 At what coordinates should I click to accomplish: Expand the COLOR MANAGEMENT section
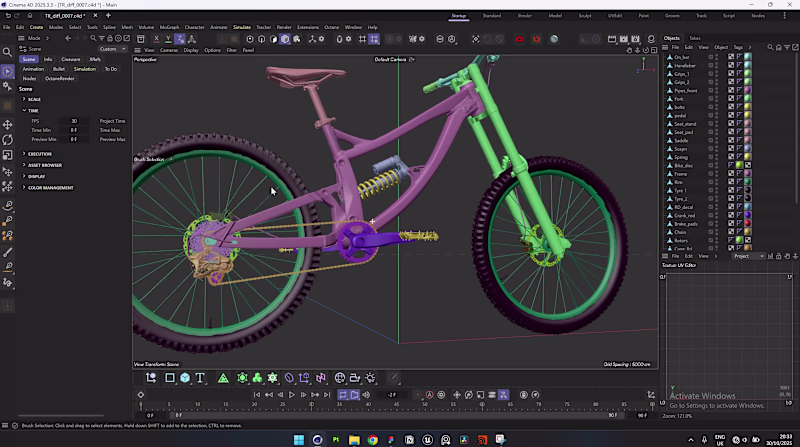click(24, 187)
